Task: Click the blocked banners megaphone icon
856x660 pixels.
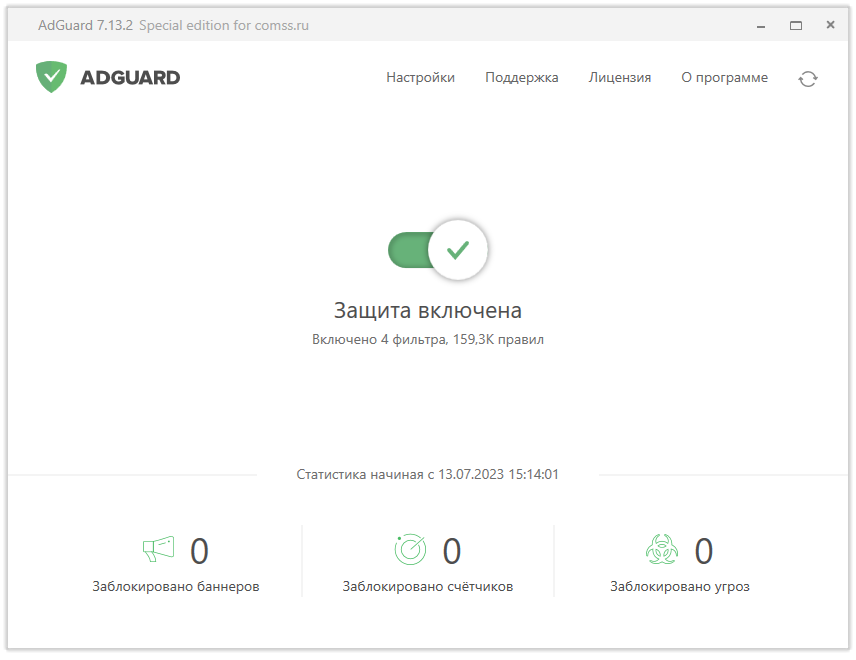Action: (x=158, y=549)
